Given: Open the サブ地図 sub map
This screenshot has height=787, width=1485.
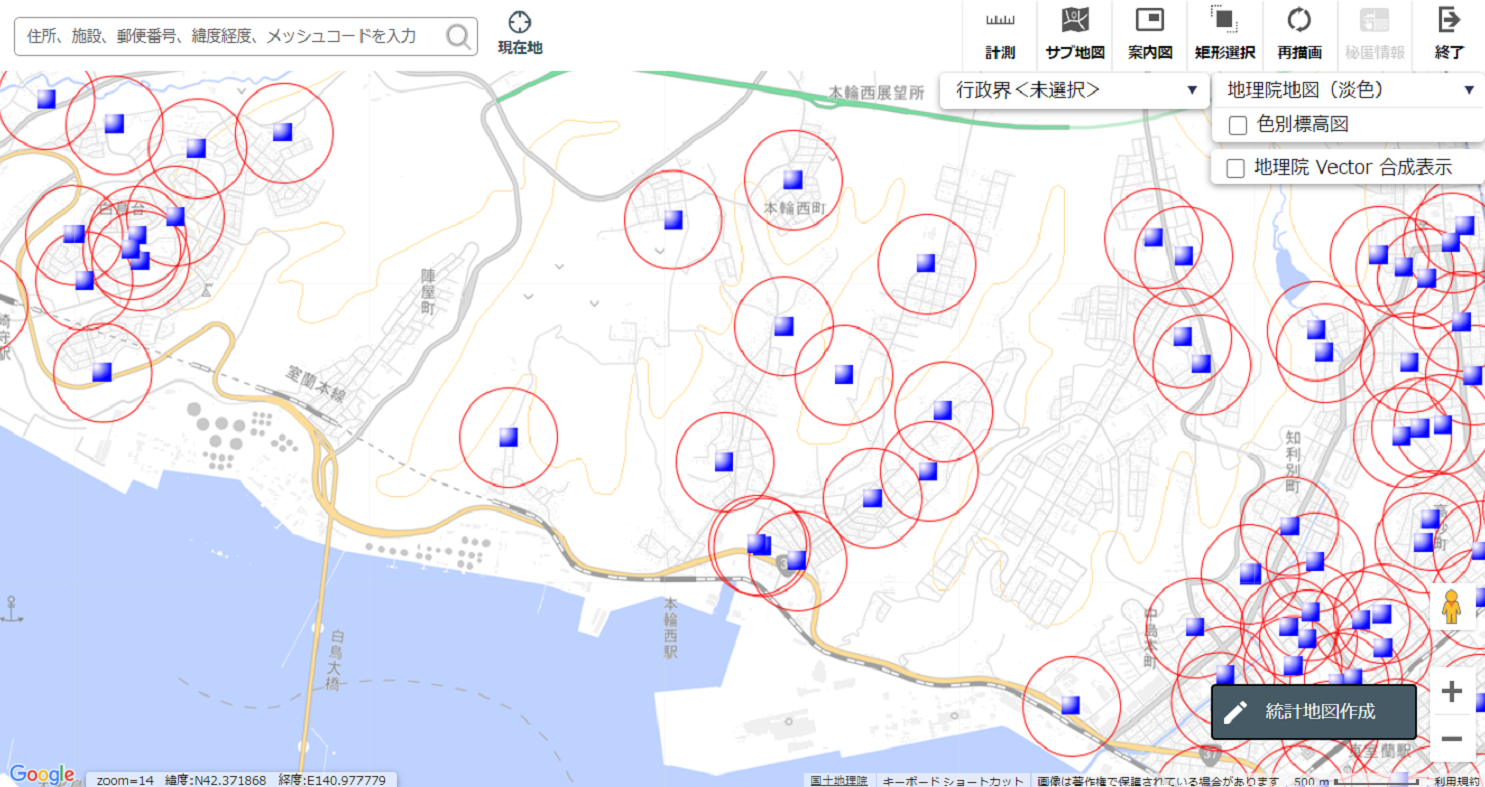Looking at the screenshot, I should click(1074, 20).
